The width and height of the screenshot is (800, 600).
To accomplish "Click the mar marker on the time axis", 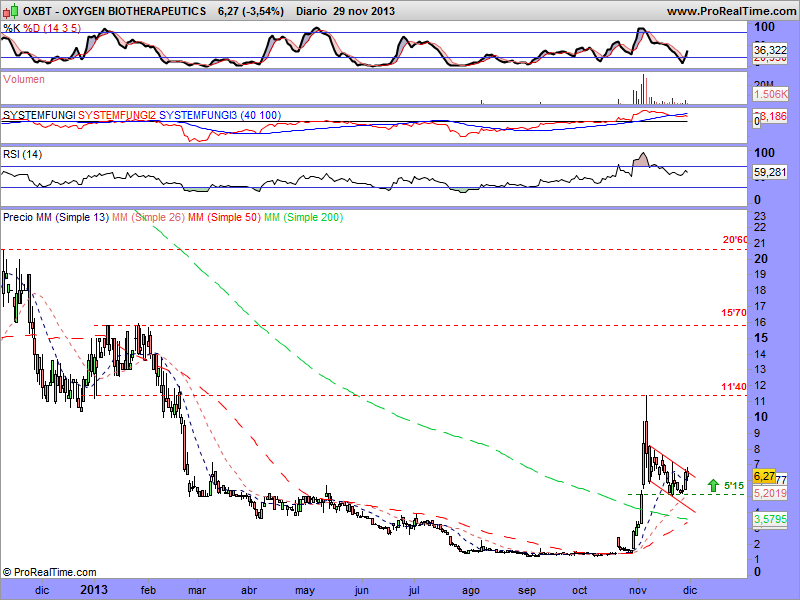I will coord(197,590).
